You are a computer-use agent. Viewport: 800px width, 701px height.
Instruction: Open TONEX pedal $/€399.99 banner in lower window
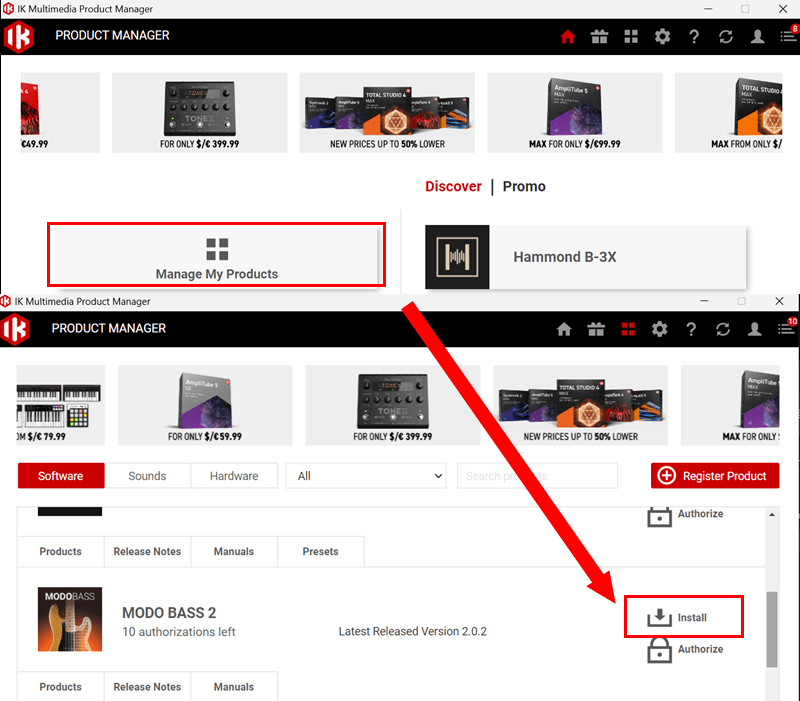(393, 405)
